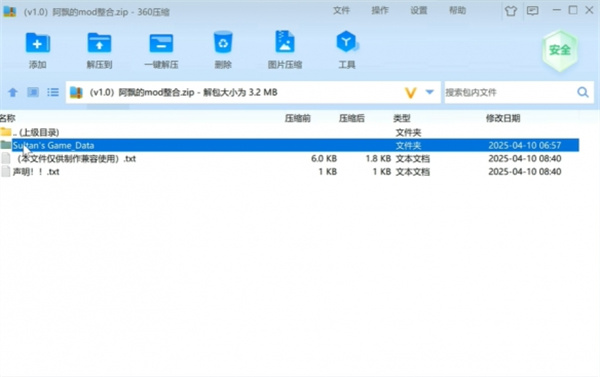Sort by the 名称 column header
This screenshot has height=377, width=600.
point(8,118)
